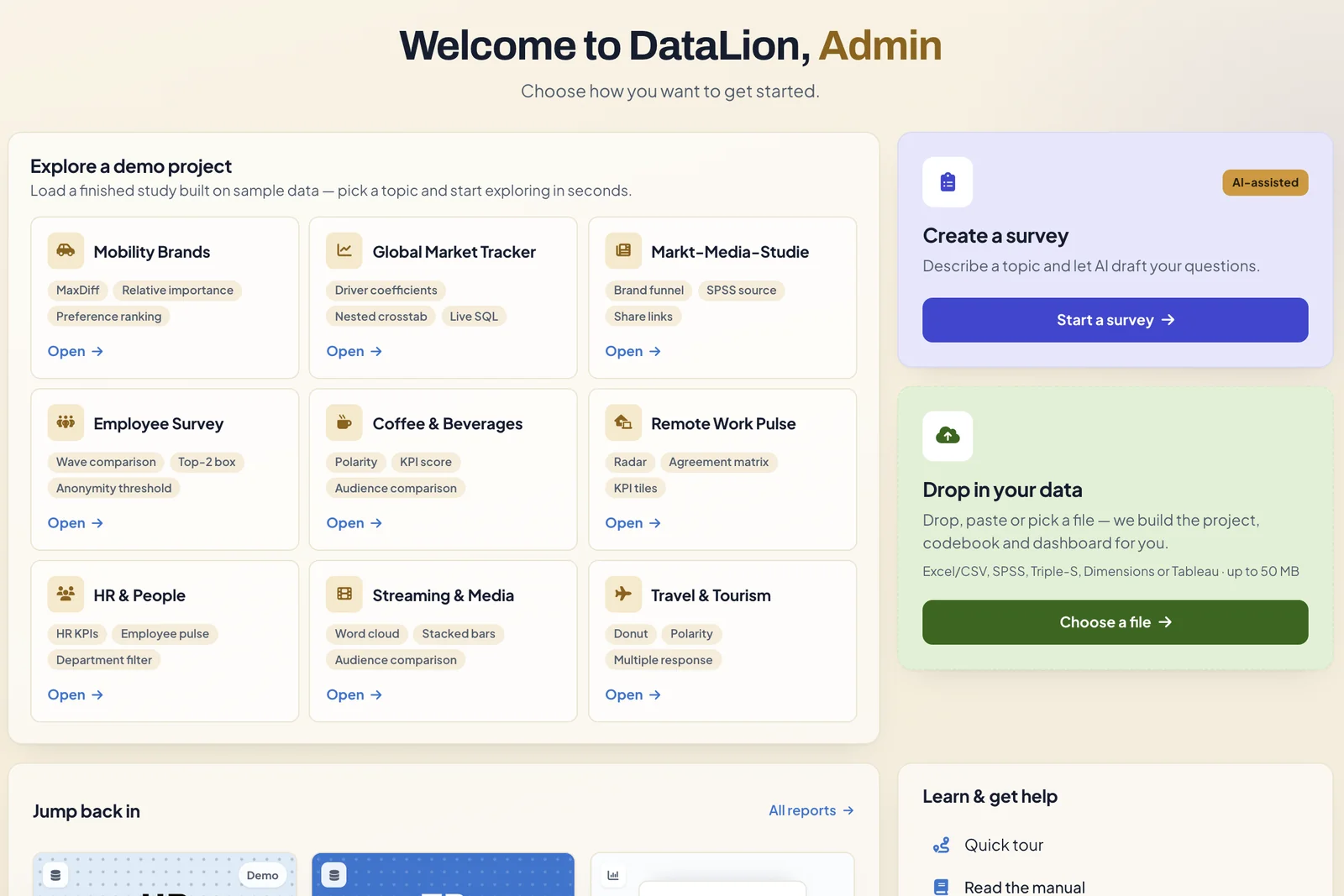Open the Global Market Tracker demo
The image size is (1344, 896).
pos(354,351)
